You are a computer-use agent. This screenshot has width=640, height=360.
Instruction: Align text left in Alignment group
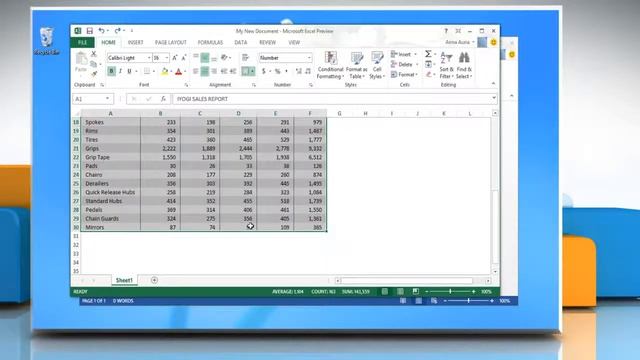(x=196, y=71)
